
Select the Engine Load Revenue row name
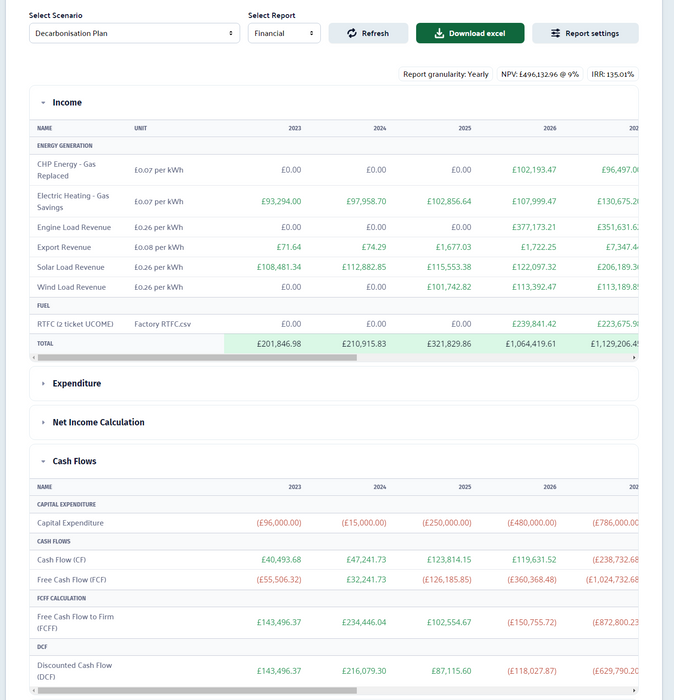coord(74,227)
